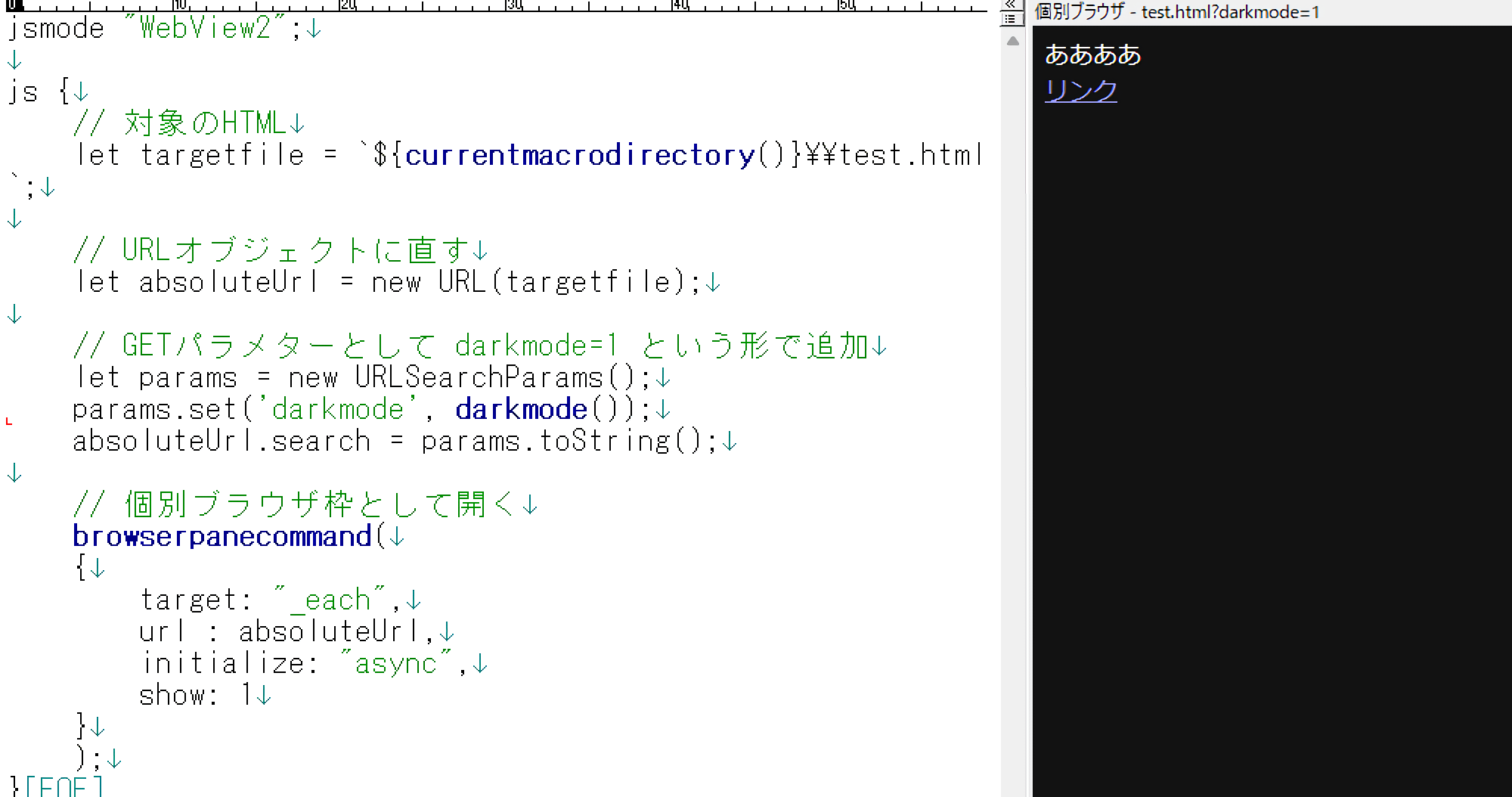Click the double-chevron collapse icon above the scrollbar

[x=1011, y=4]
